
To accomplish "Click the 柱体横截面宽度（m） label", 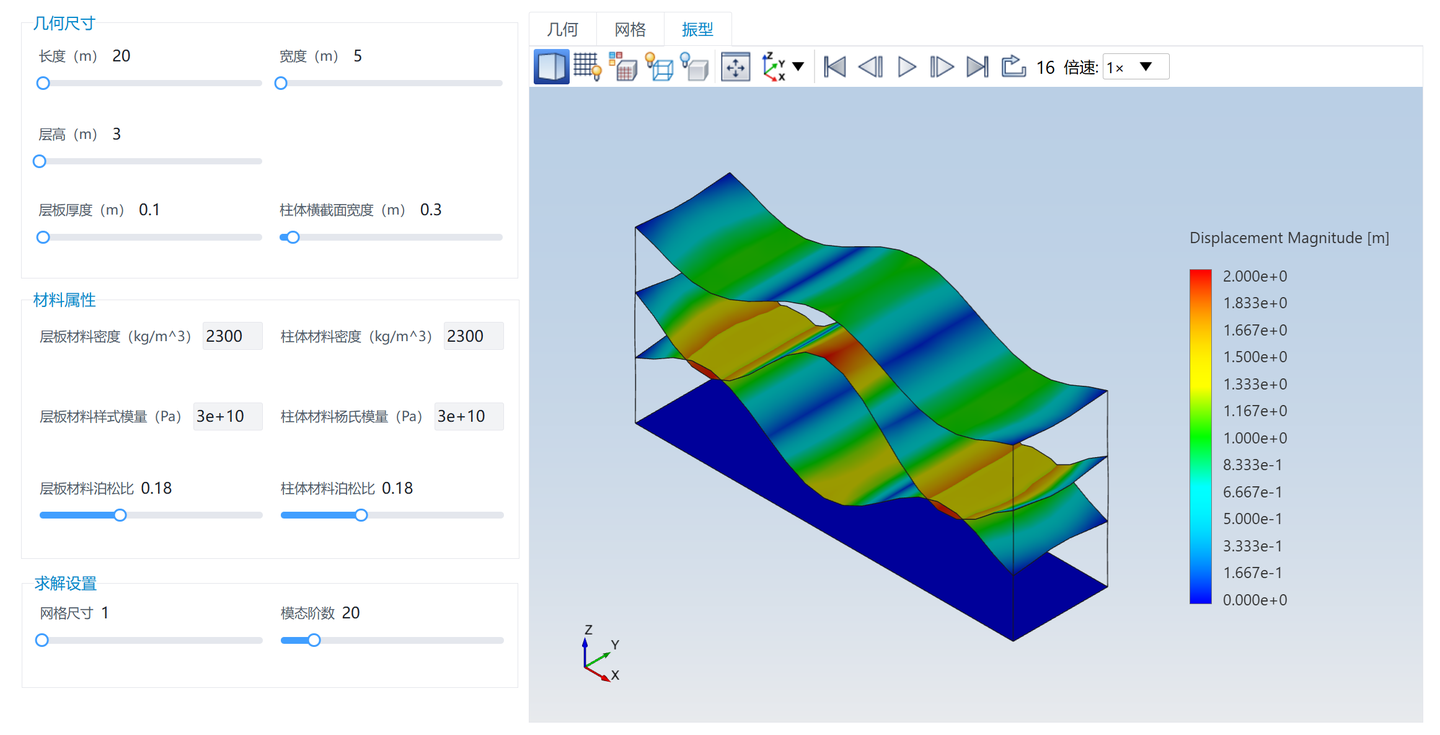I will click(343, 210).
